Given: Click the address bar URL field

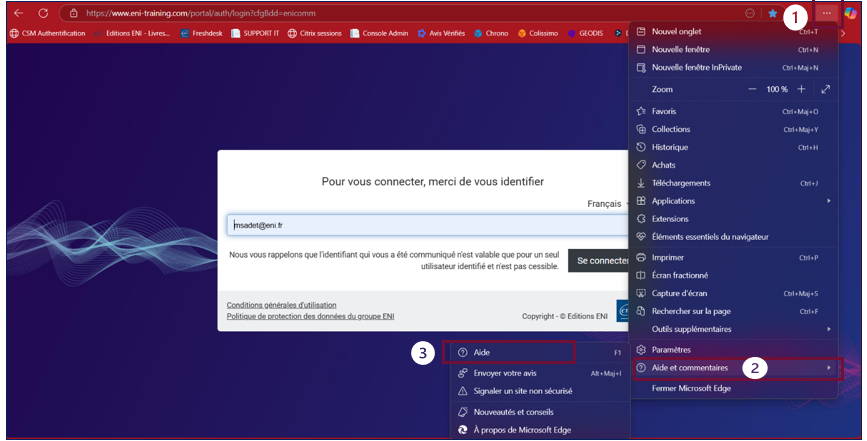Looking at the screenshot, I should coord(409,13).
